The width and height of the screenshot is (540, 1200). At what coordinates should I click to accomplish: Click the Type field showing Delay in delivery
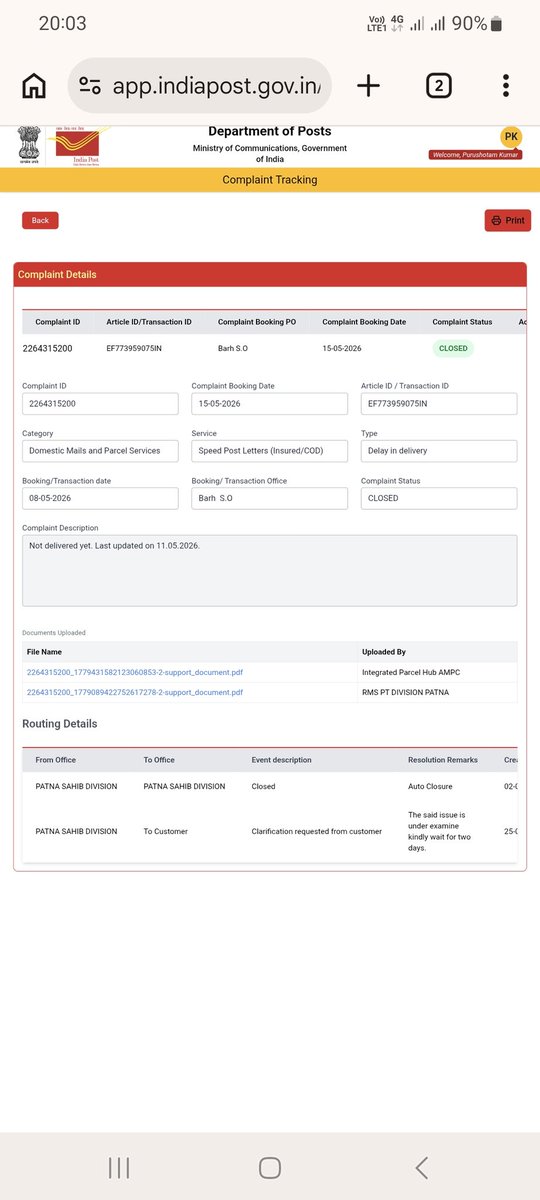click(x=439, y=451)
